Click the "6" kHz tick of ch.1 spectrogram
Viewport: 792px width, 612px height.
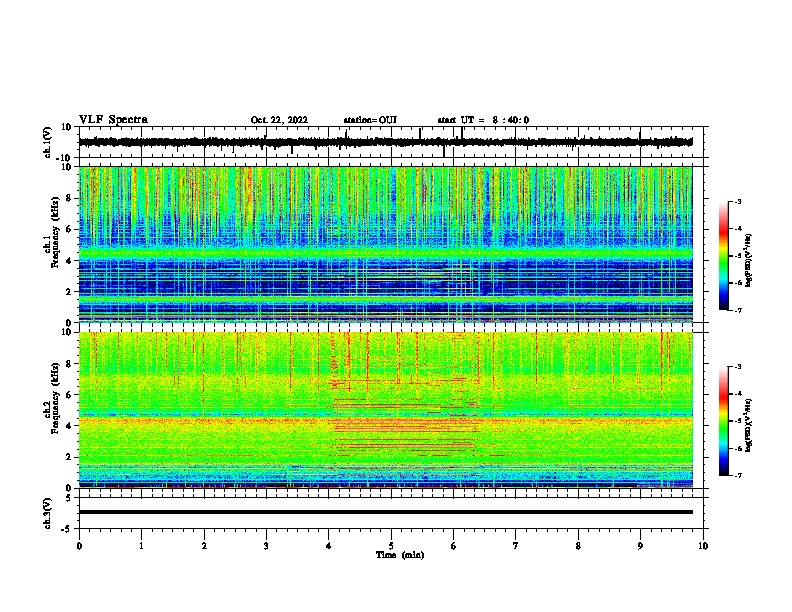coord(69,229)
